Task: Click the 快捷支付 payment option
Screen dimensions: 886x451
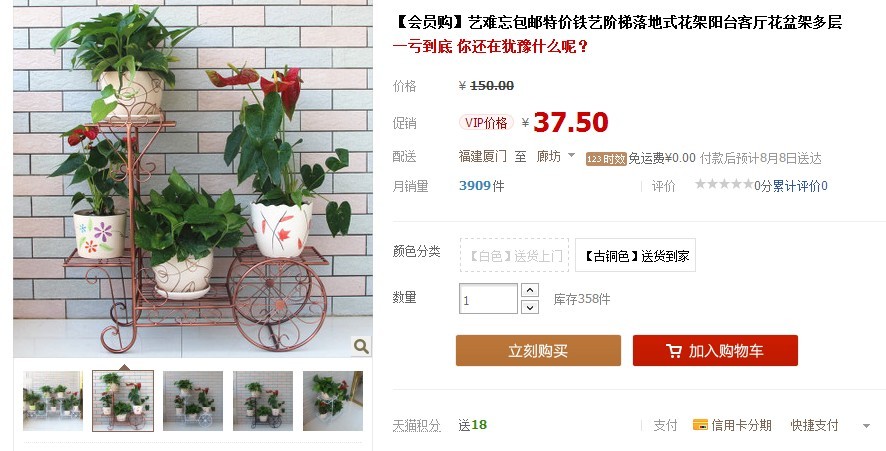Action: click(814, 425)
